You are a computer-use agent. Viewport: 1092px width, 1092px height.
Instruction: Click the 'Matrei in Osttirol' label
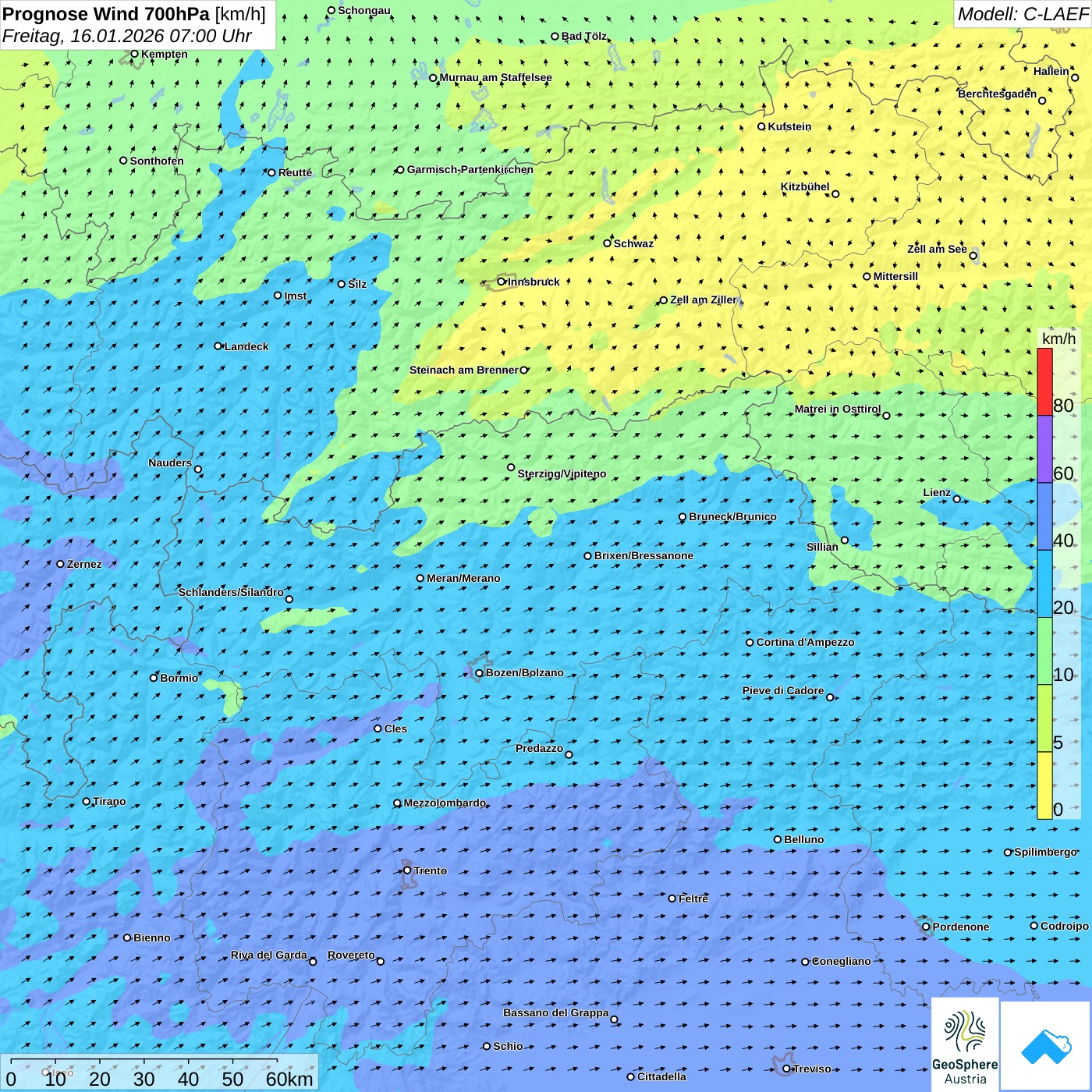837,409
